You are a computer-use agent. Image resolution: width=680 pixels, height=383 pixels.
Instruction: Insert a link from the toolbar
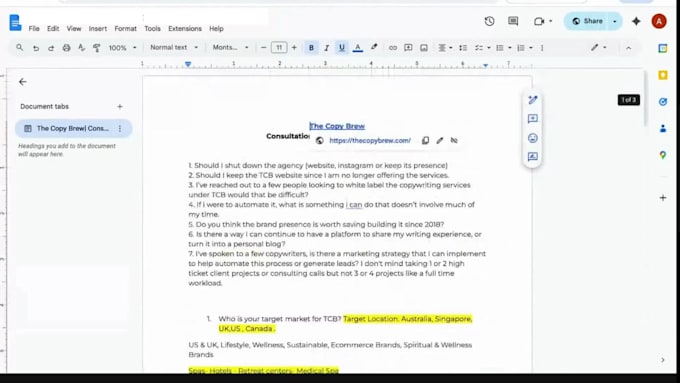[392, 48]
